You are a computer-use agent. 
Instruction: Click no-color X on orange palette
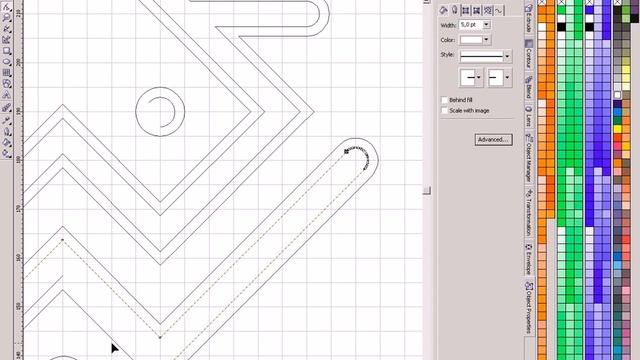click(542, 2)
